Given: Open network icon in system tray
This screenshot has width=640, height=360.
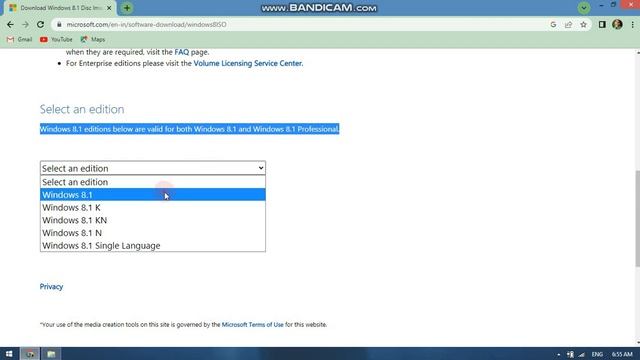Looking at the screenshot, I should point(581,355).
